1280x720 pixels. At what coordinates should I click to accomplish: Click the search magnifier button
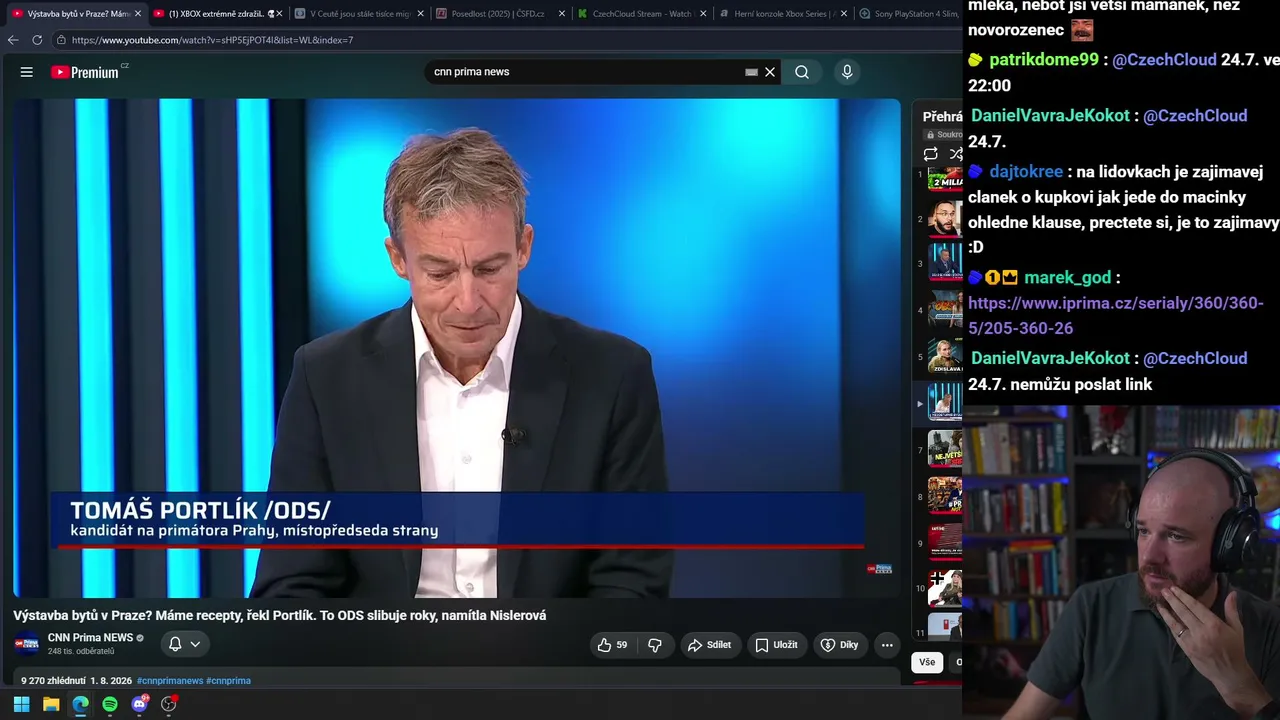click(x=802, y=72)
